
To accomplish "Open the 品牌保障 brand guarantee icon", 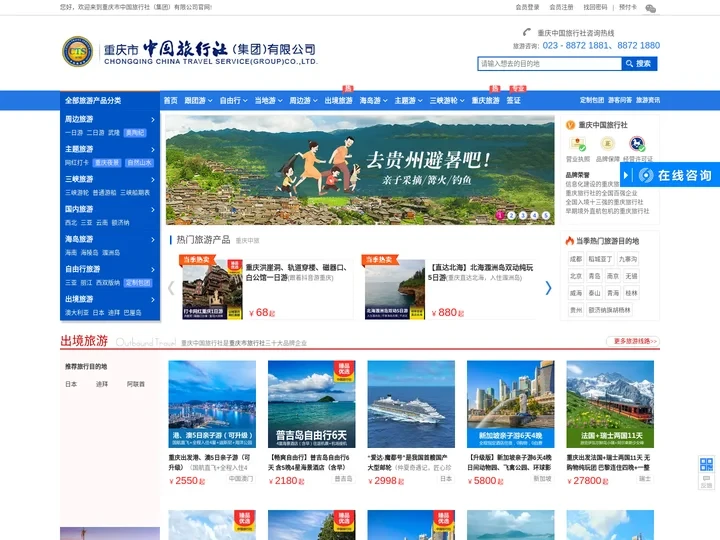I will (608, 144).
